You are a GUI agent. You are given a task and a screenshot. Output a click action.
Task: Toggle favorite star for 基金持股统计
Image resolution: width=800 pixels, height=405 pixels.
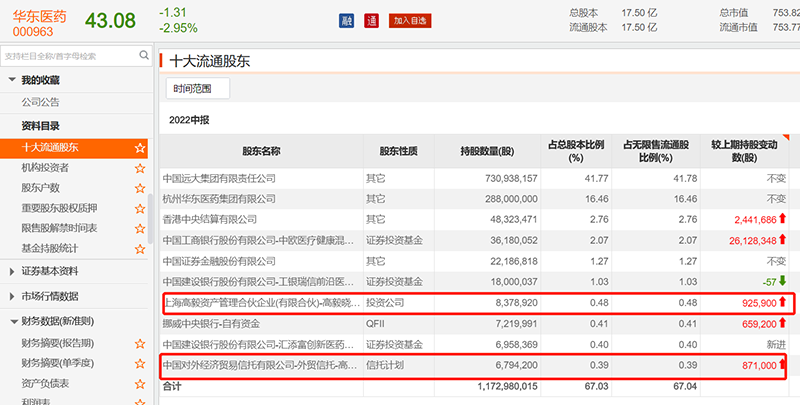(140, 249)
